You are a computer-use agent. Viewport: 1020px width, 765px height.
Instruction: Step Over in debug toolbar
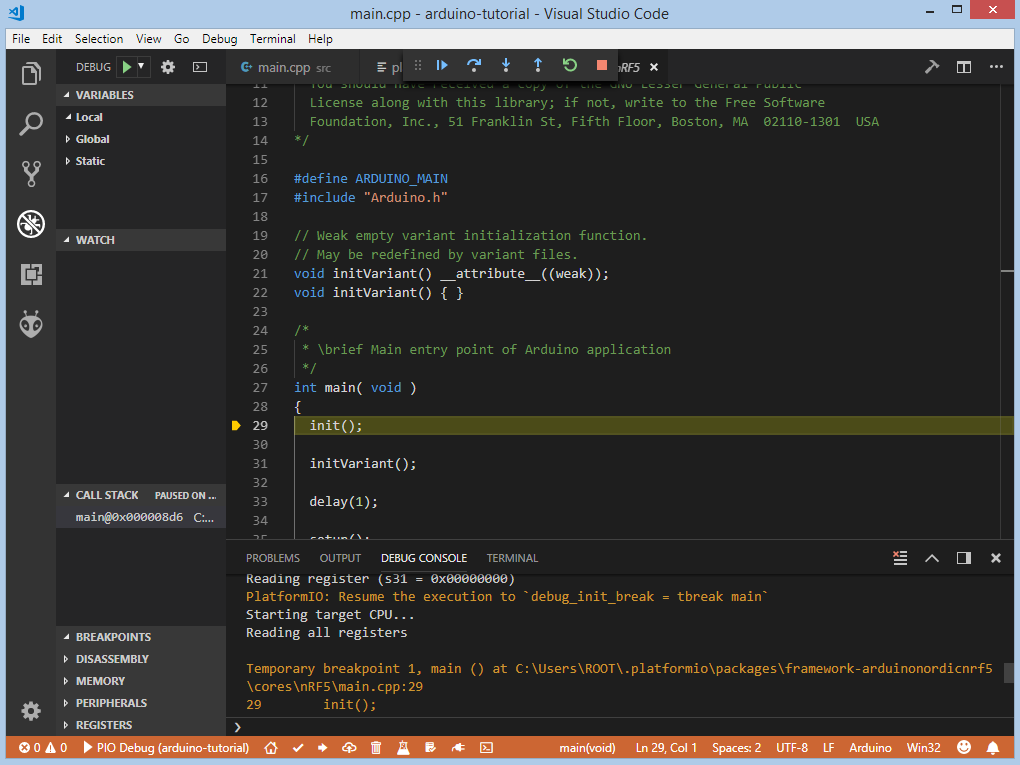(x=474, y=65)
